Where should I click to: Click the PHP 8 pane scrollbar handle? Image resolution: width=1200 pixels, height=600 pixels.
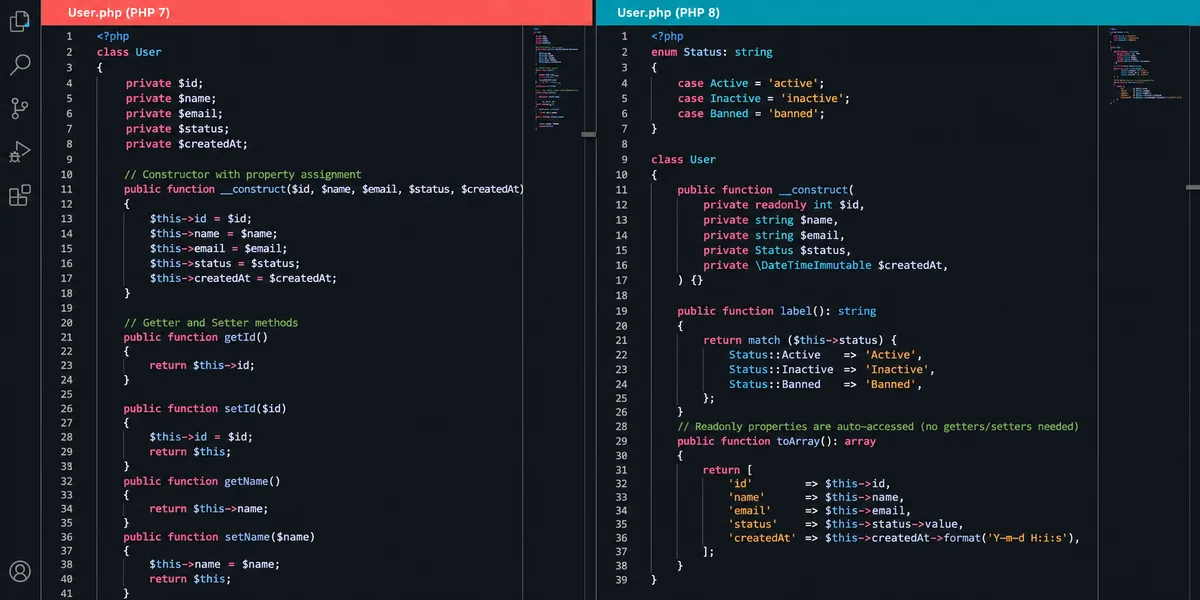coord(1194,186)
